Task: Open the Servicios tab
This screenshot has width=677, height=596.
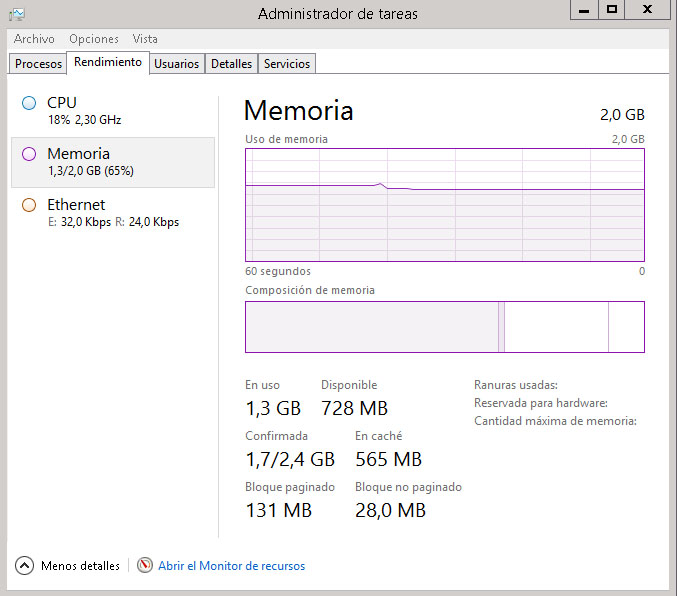Action: click(x=287, y=64)
